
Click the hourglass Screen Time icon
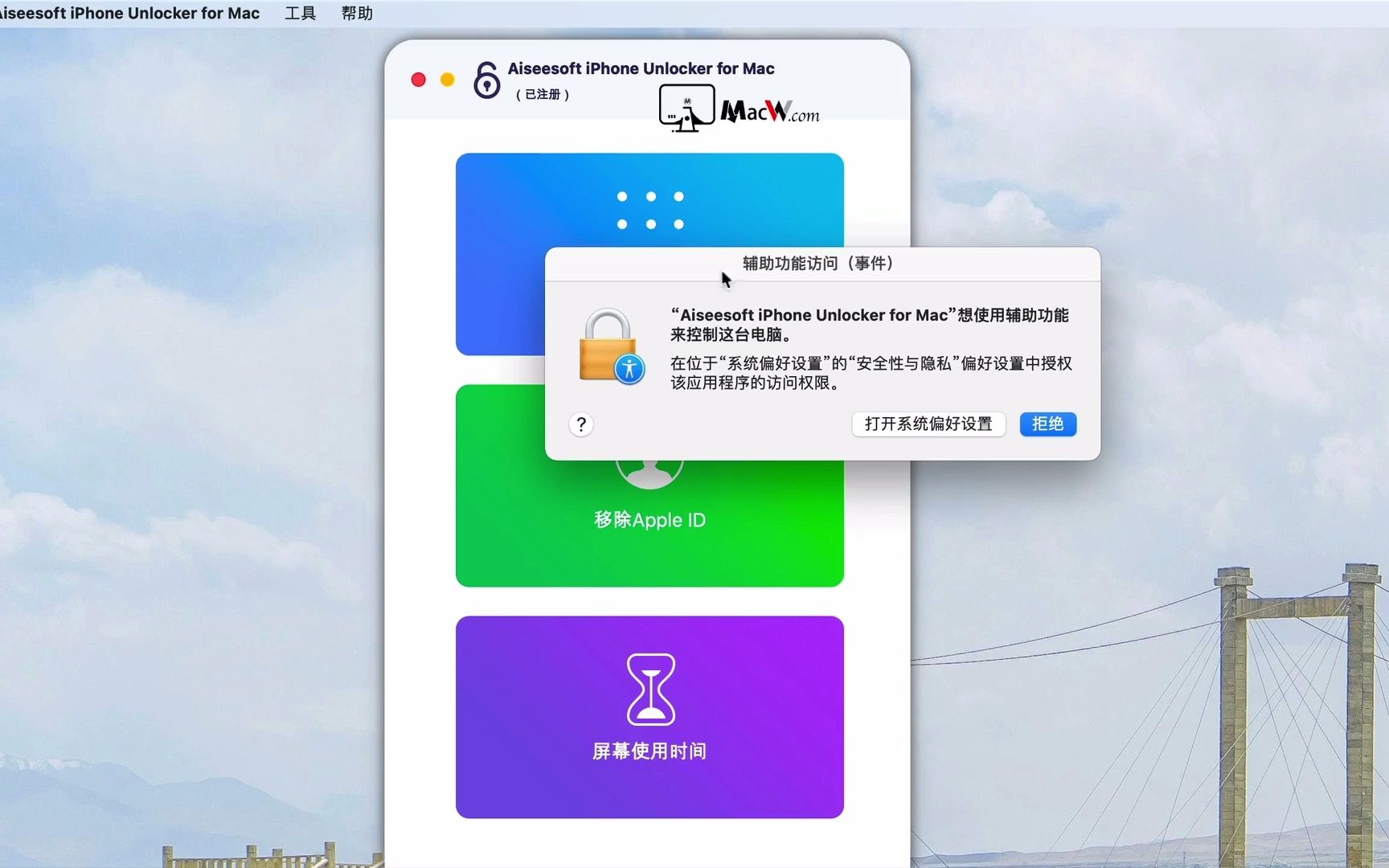650,690
